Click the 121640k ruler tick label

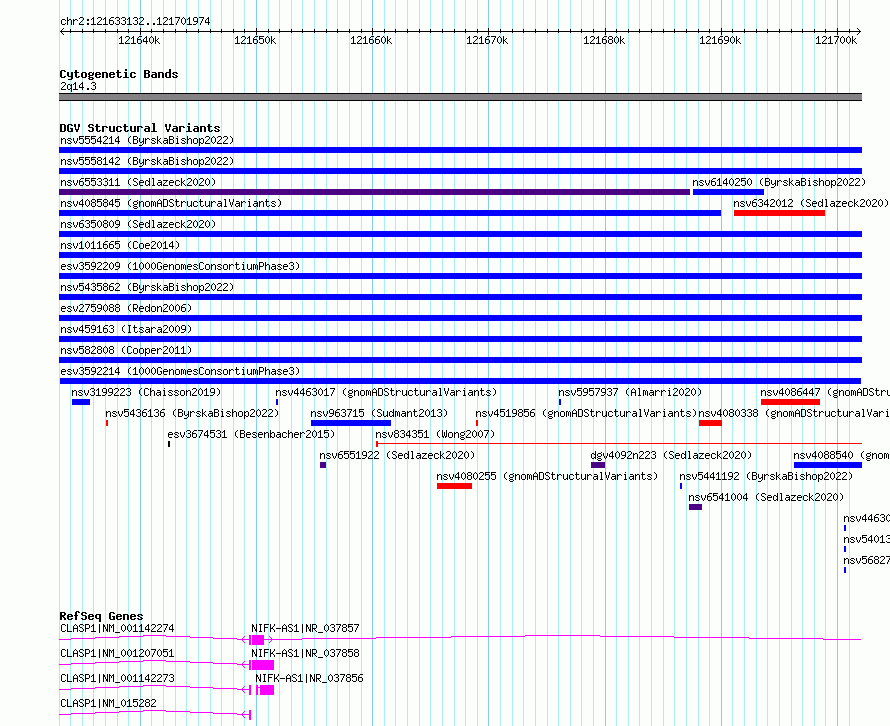139,40
